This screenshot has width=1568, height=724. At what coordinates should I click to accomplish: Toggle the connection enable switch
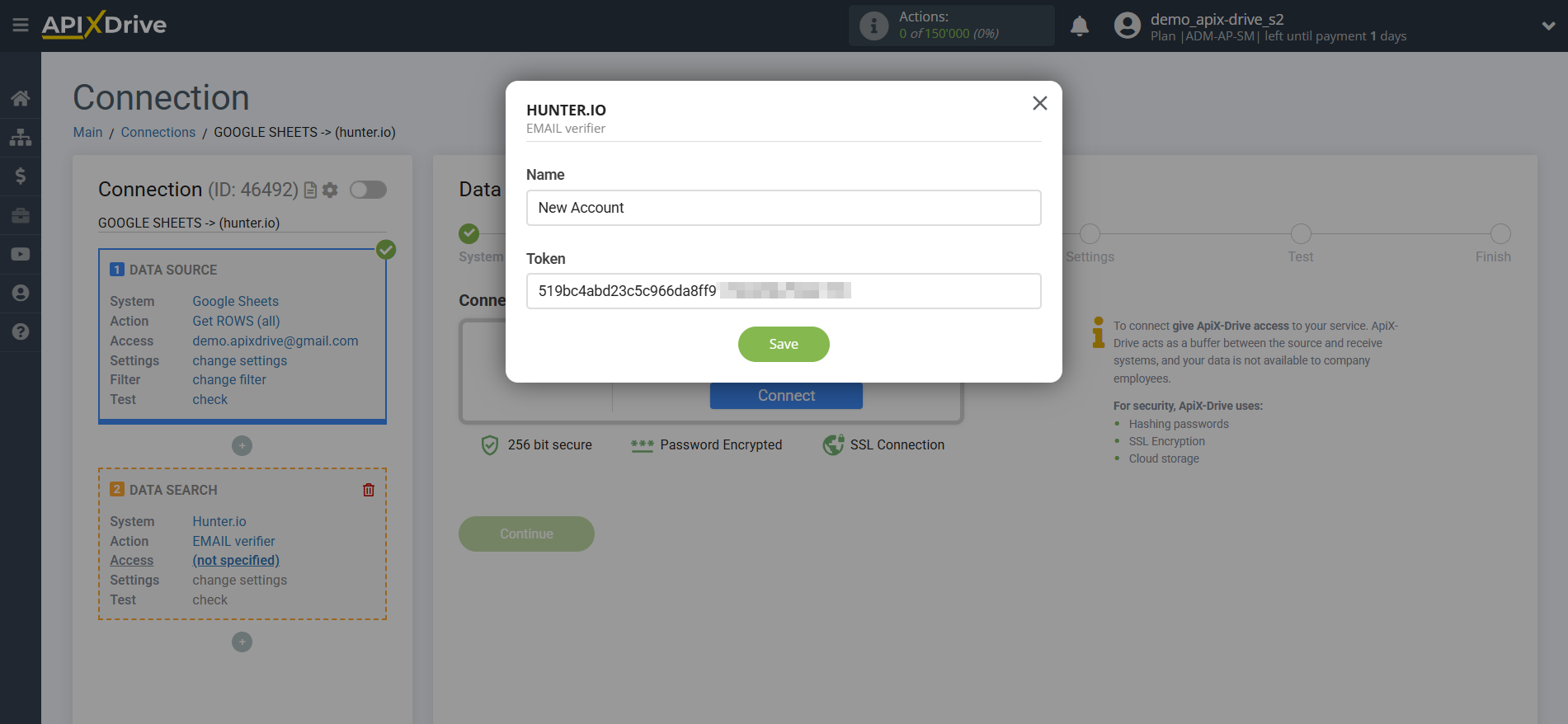point(368,190)
